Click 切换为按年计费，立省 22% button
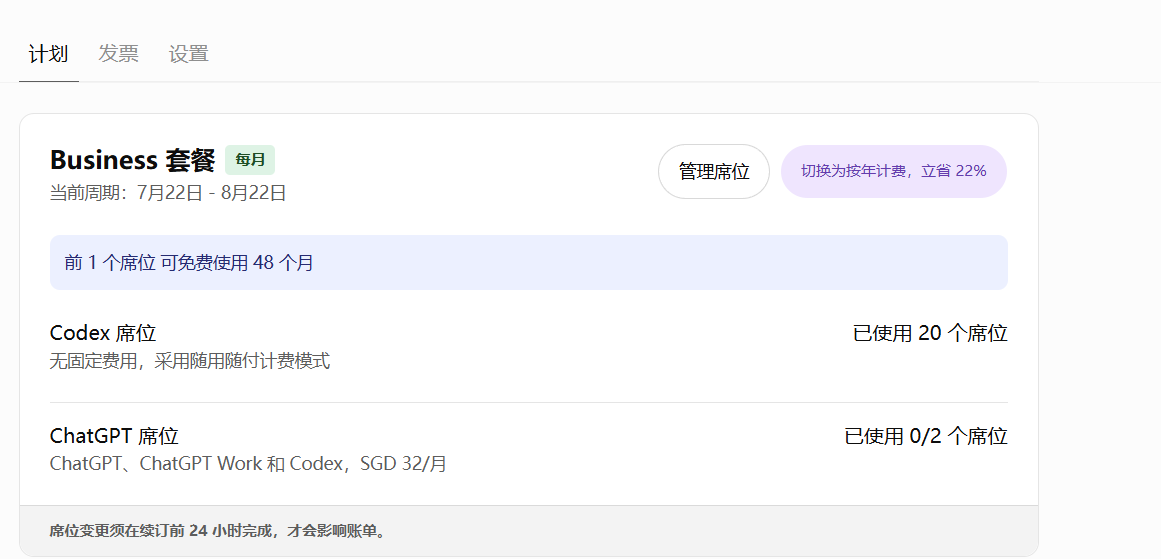 pos(894,172)
